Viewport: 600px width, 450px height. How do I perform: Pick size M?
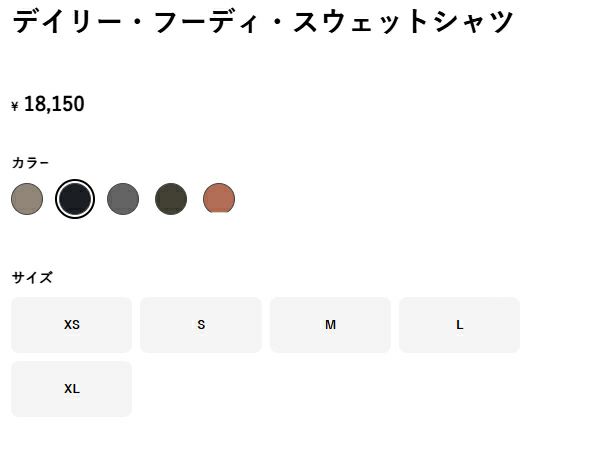[330, 325]
